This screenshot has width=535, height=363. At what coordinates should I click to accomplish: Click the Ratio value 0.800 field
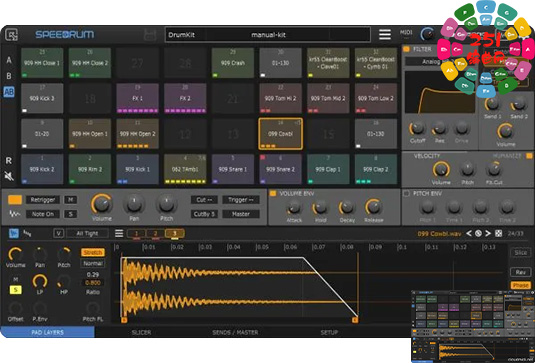click(x=93, y=283)
